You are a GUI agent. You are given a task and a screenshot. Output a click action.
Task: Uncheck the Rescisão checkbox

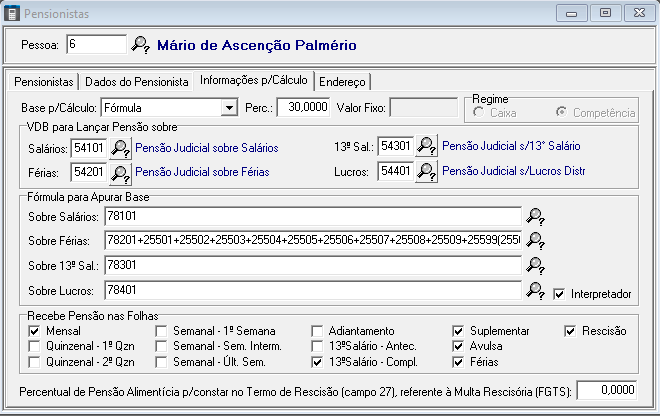(x=570, y=331)
